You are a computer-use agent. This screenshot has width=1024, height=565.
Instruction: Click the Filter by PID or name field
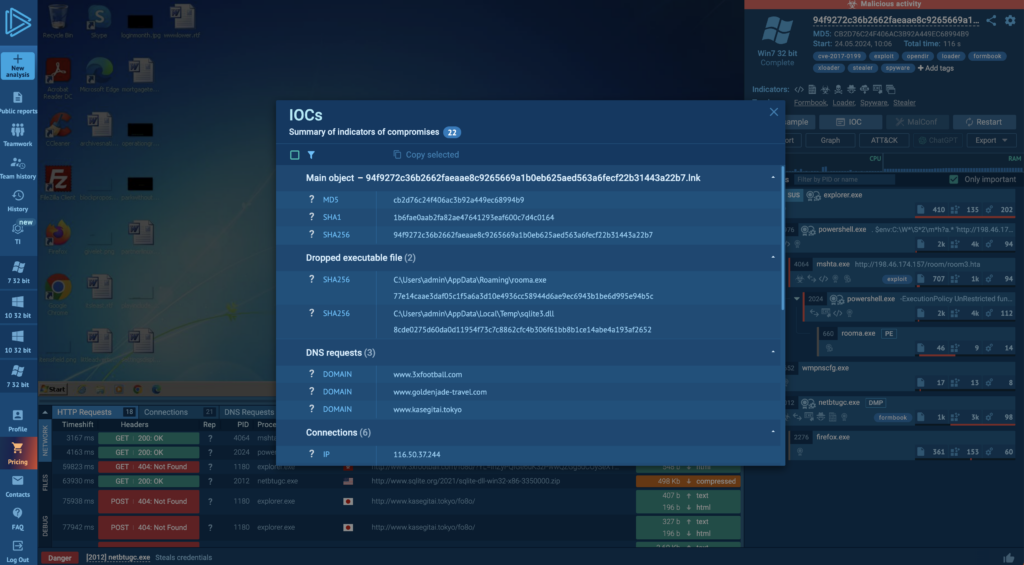coord(845,179)
